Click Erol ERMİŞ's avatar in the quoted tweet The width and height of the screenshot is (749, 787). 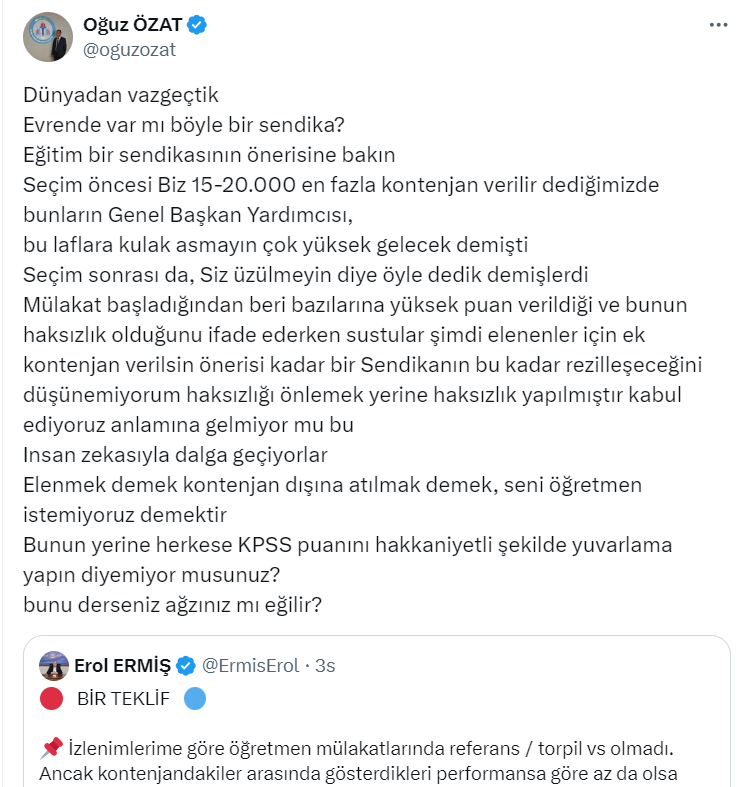54,666
